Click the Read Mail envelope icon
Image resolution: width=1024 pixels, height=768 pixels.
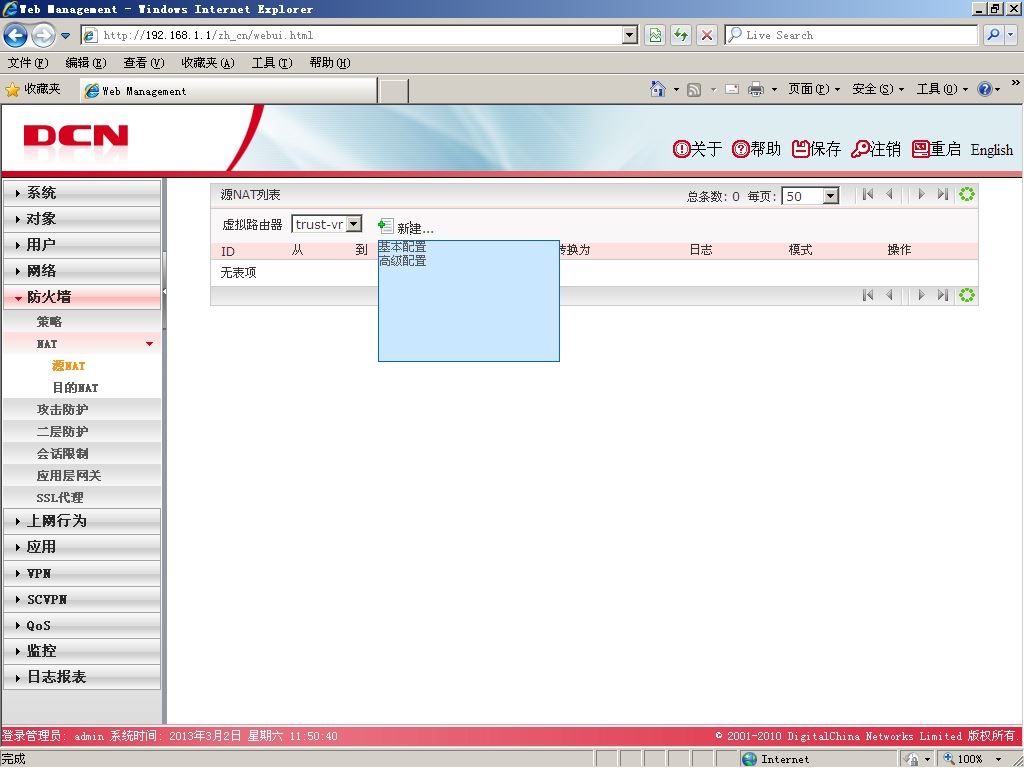pyautogui.click(x=732, y=89)
